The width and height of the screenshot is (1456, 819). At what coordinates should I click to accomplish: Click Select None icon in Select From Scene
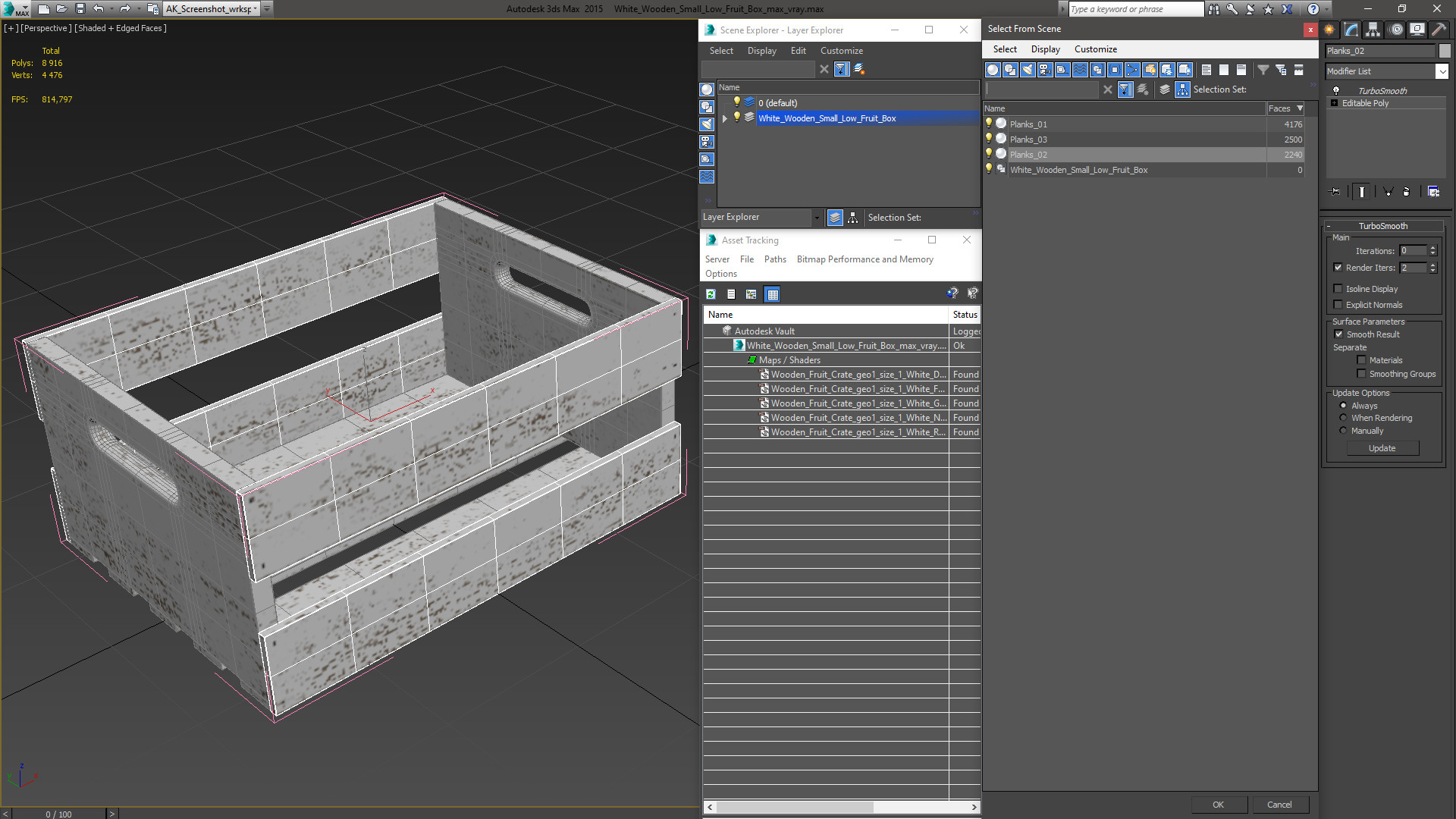pos(1224,70)
